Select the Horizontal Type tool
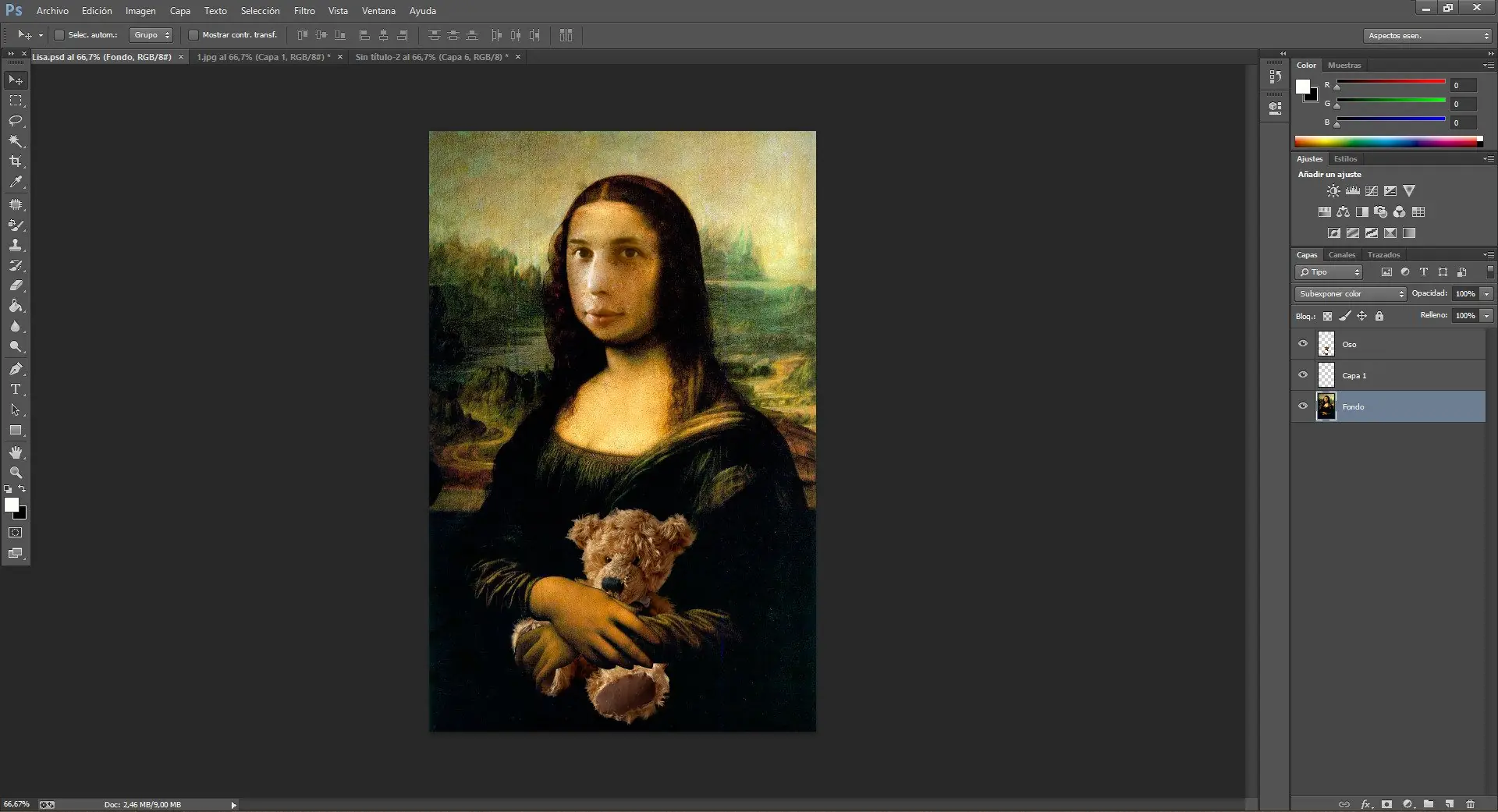The image size is (1498, 812). (16, 389)
